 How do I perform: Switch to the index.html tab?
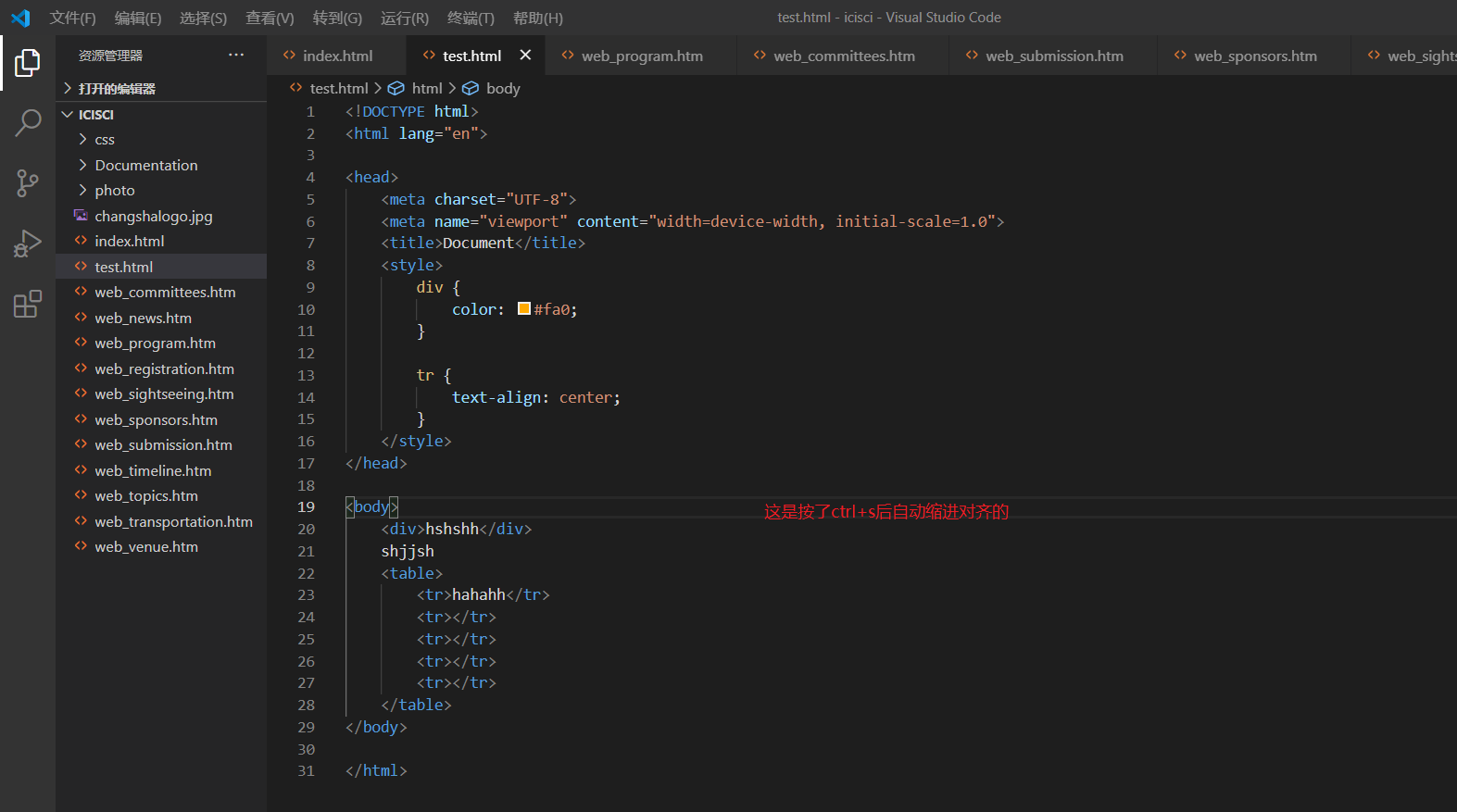click(336, 56)
